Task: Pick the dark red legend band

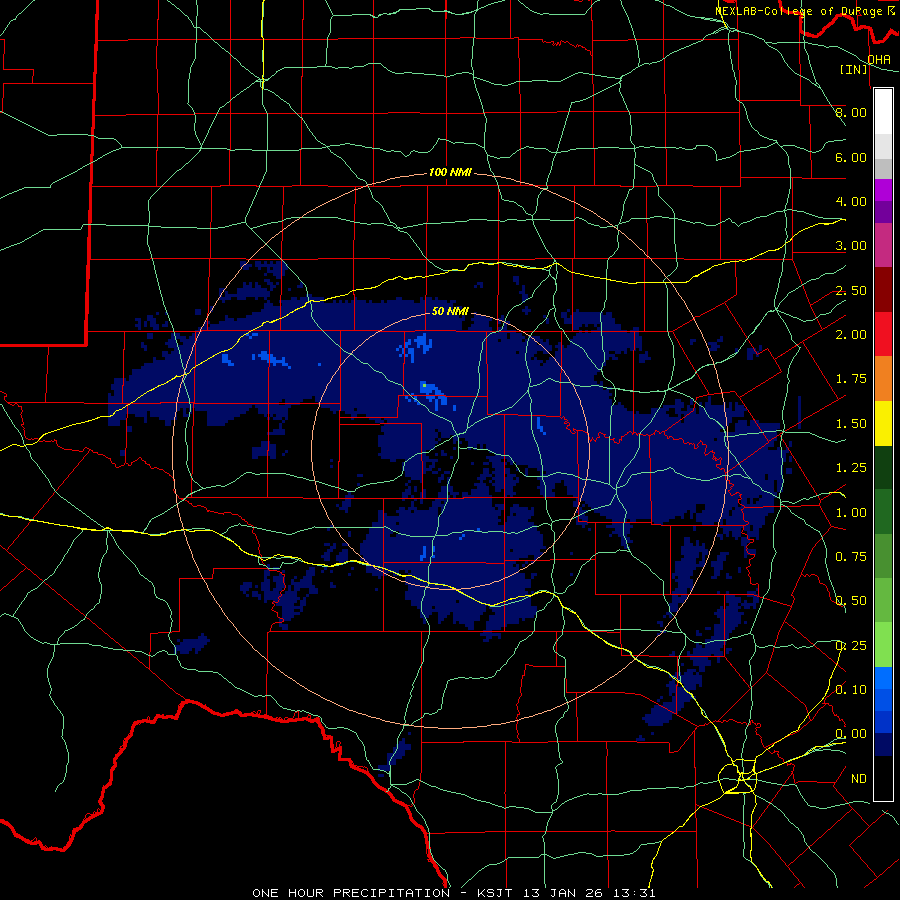Action: [883, 290]
